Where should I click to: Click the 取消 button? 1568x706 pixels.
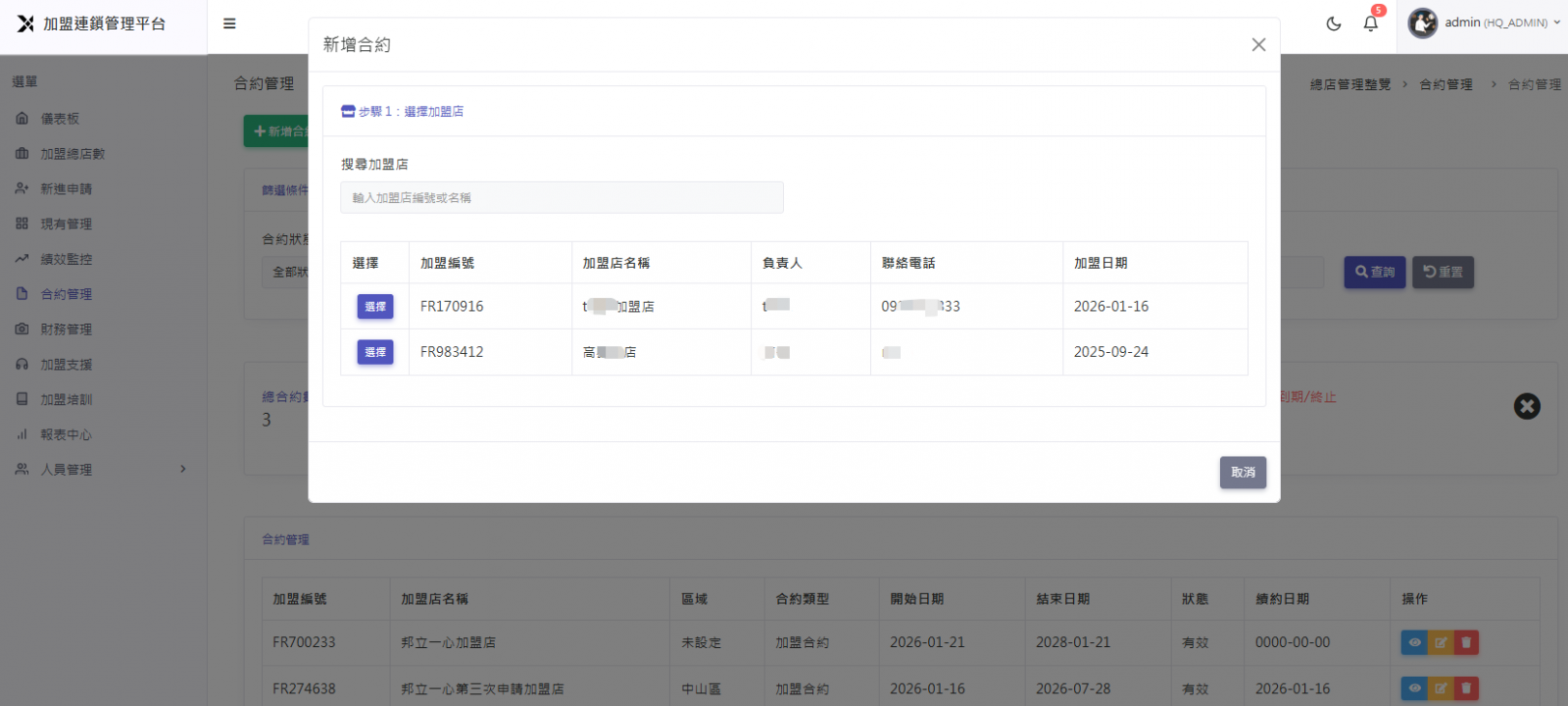(1243, 473)
